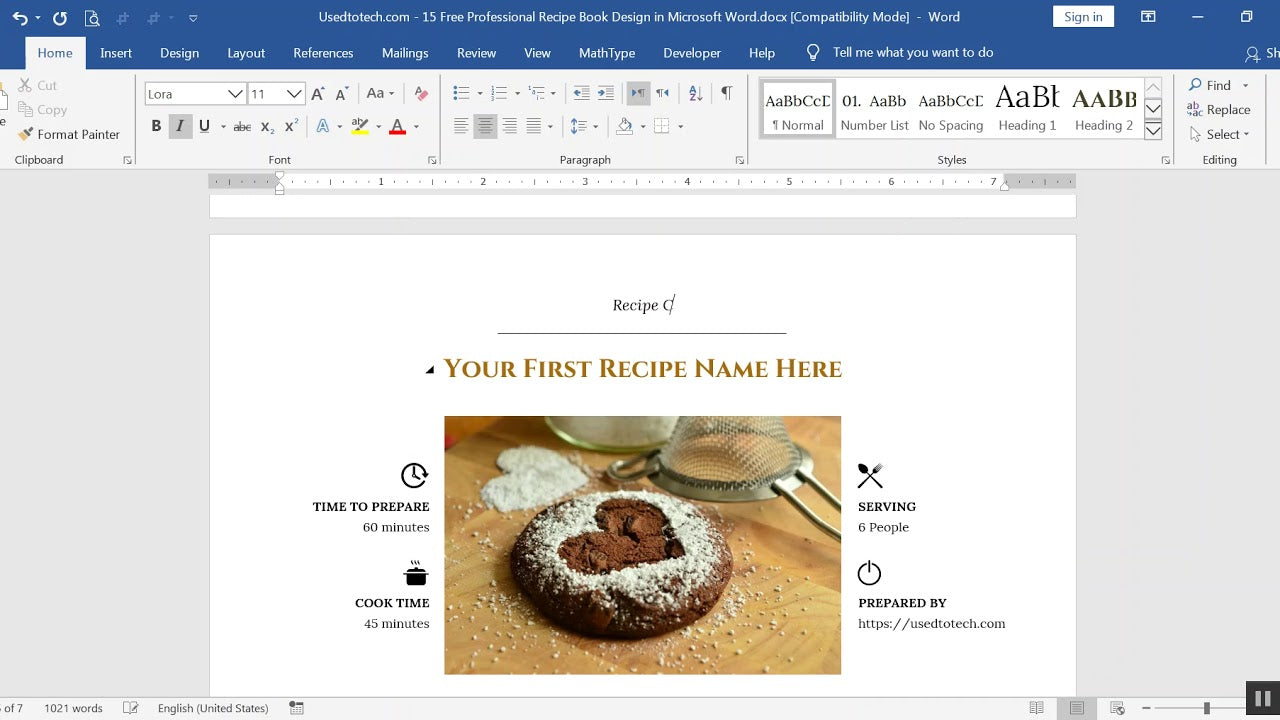Image resolution: width=1280 pixels, height=720 pixels.
Task: Pick red font color button
Action: click(397, 127)
